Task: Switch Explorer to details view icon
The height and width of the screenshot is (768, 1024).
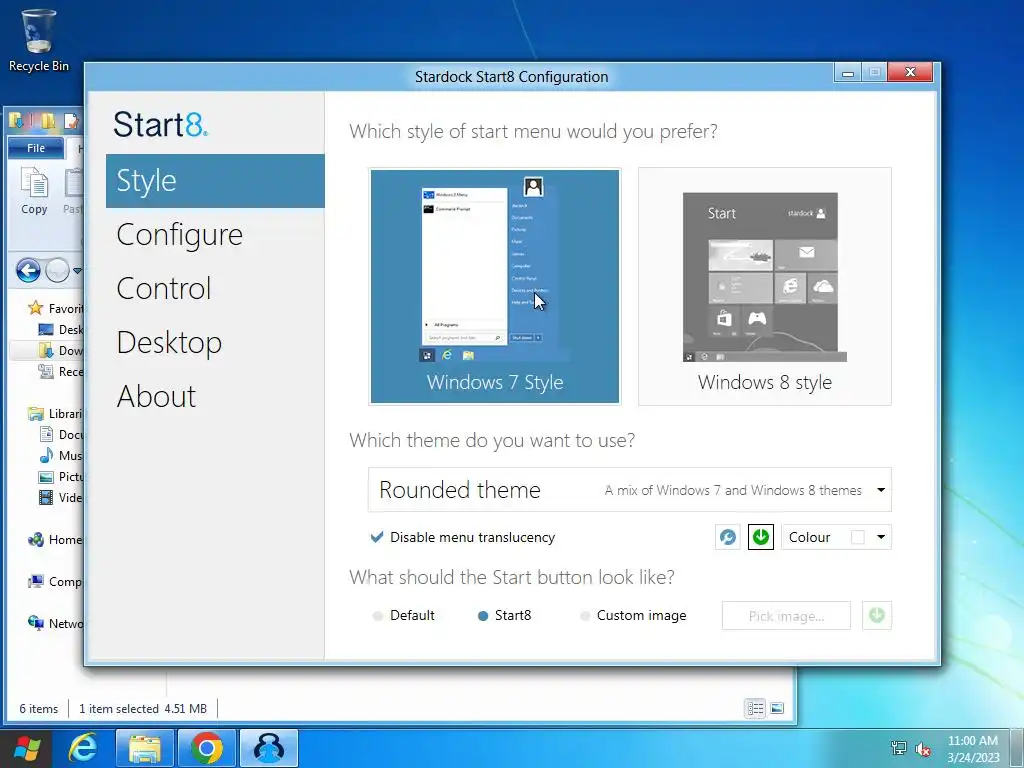Action: point(756,709)
